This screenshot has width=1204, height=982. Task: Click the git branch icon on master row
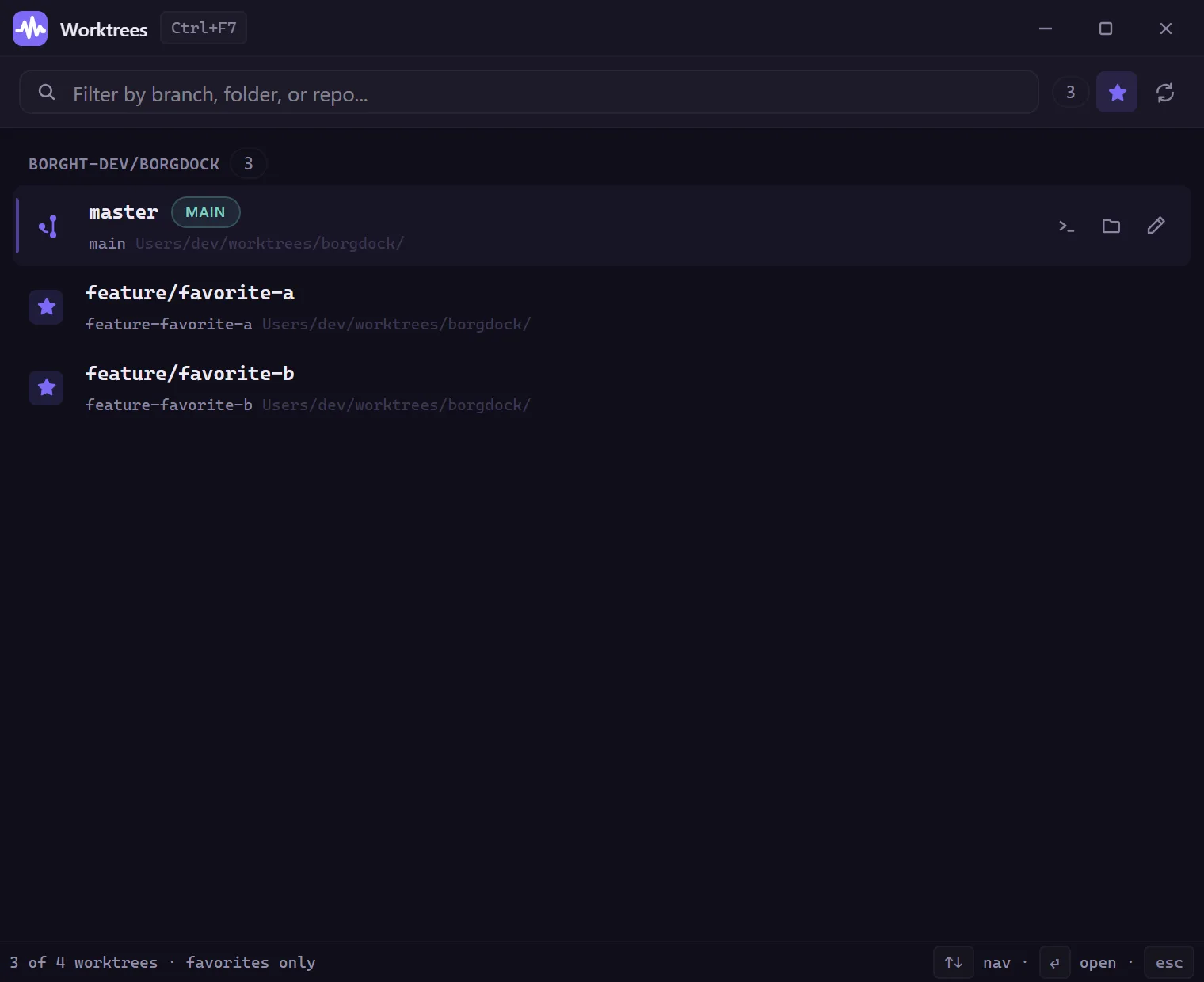pos(48,226)
